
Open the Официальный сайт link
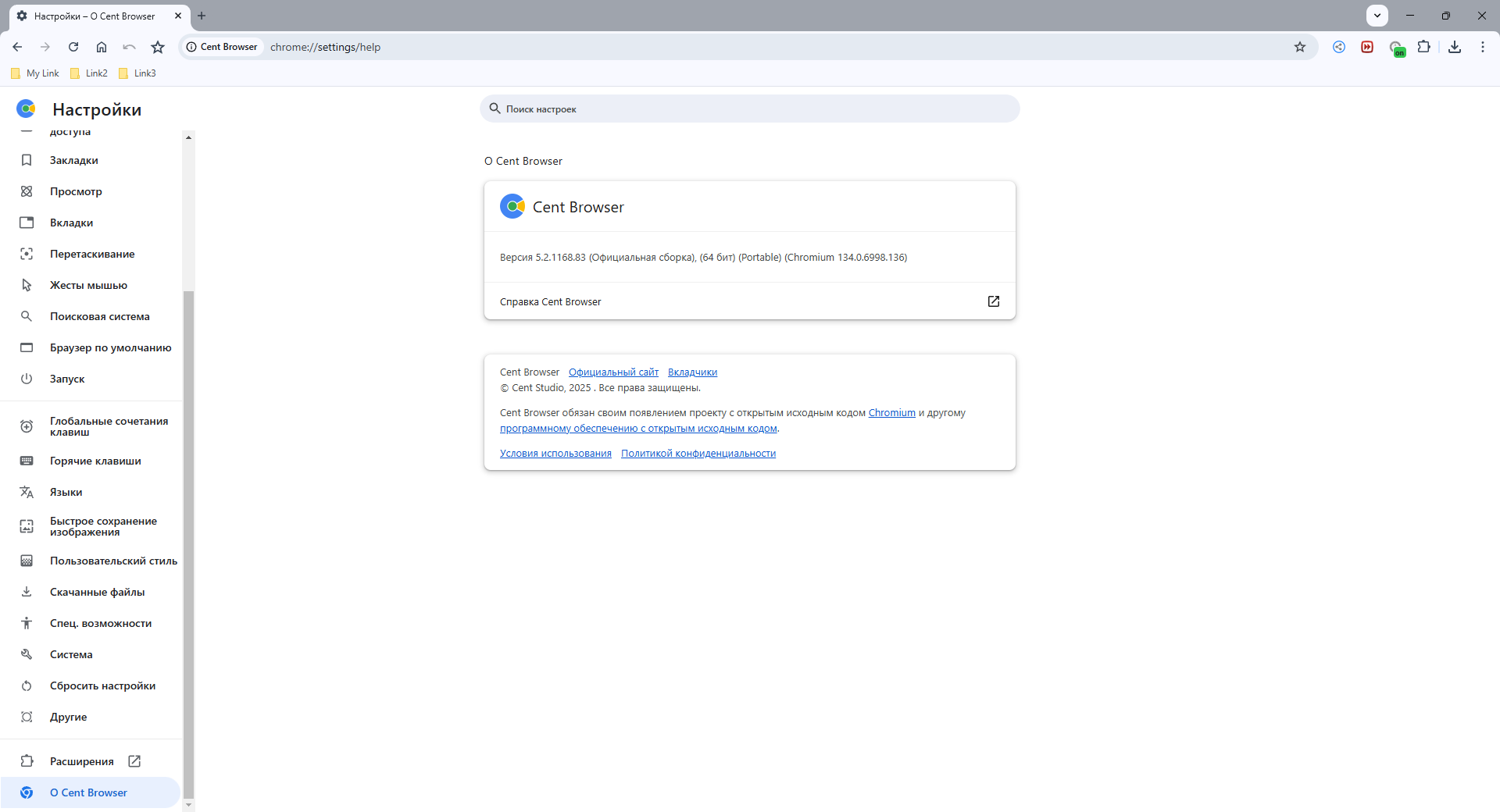[x=613, y=372]
